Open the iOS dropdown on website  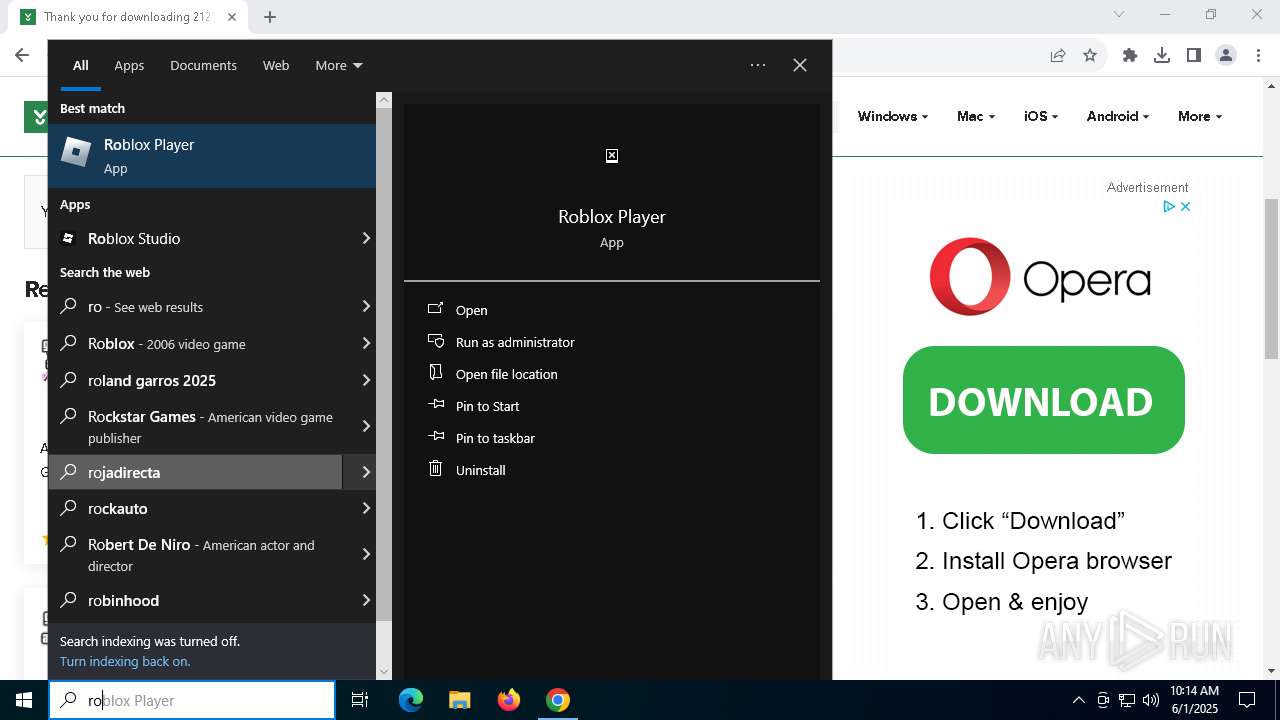[1040, 116]
